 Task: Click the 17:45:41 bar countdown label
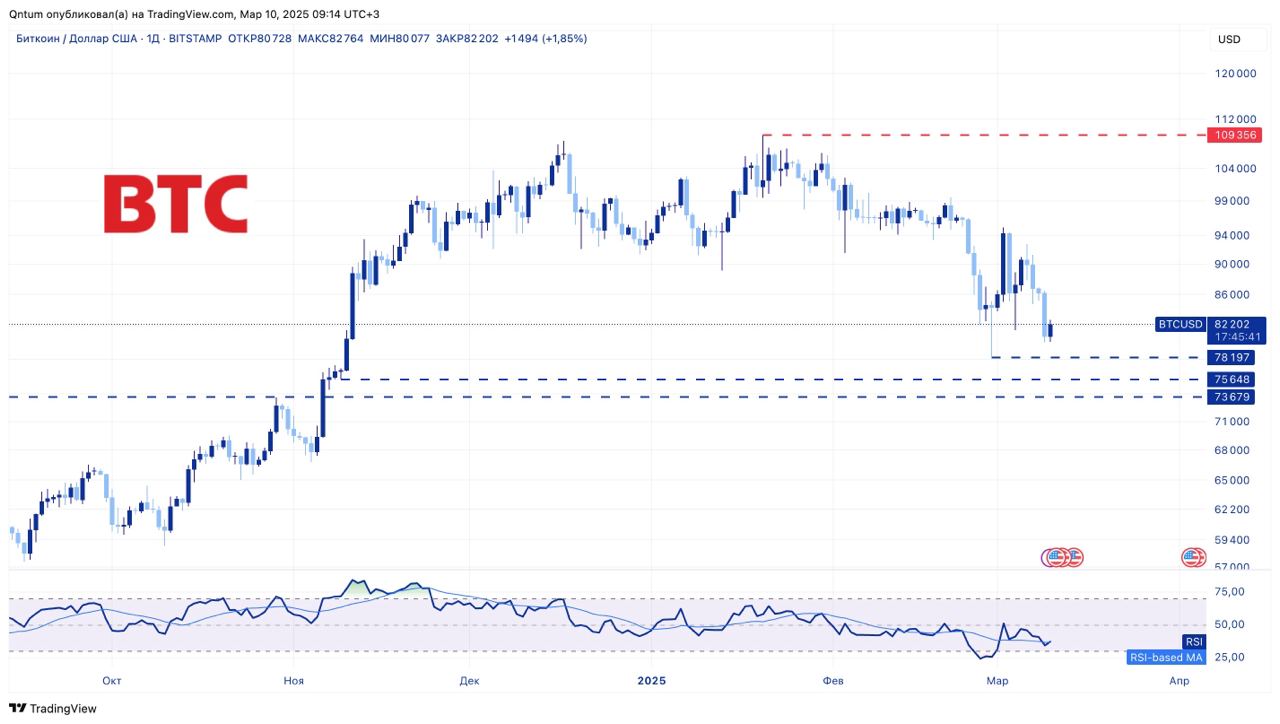coord(1236,337)
